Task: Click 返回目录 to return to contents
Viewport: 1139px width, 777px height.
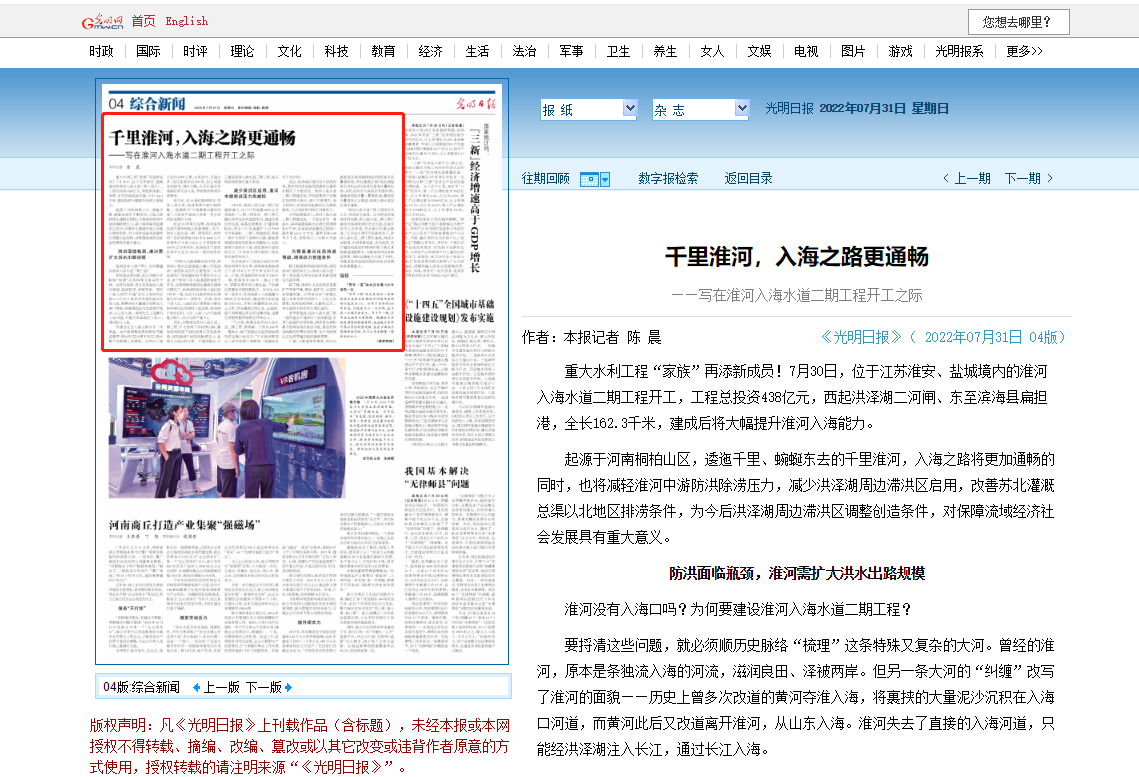Action: click(x=749, y=178)
